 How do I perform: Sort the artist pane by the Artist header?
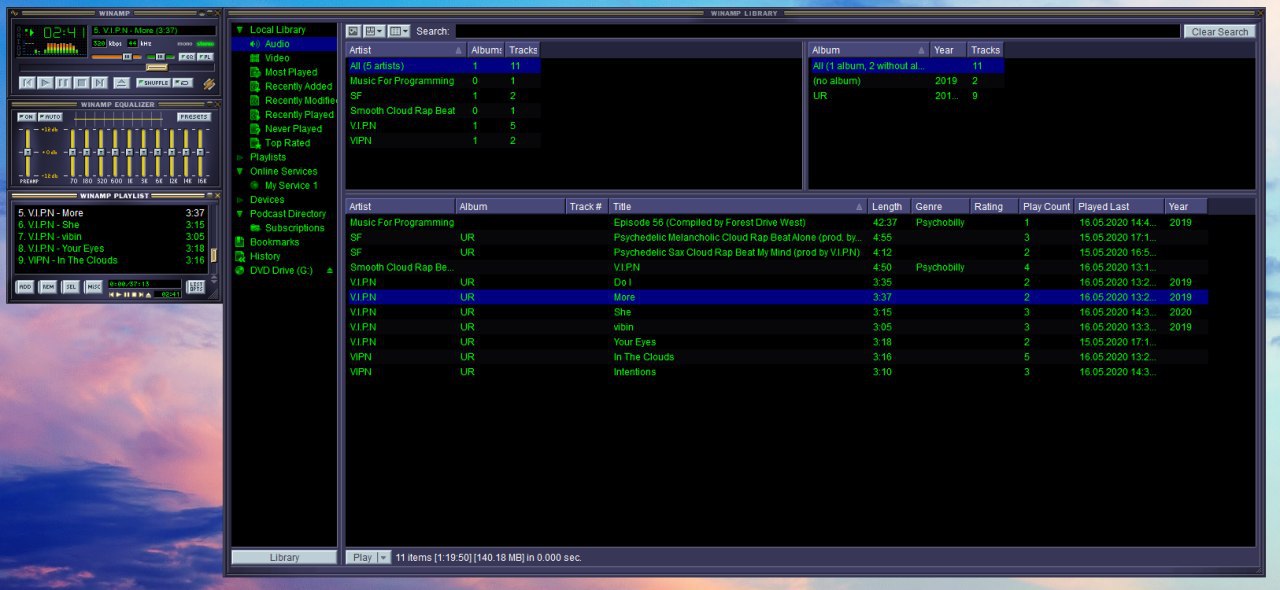pyautogui.click(x=406, y=50)
